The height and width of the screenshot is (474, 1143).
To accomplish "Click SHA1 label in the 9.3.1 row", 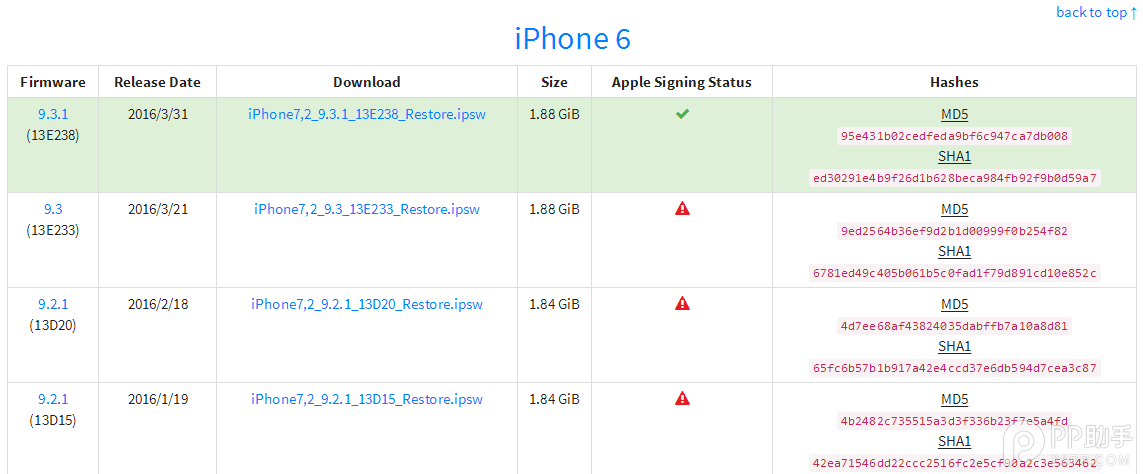I will point(954,156).
